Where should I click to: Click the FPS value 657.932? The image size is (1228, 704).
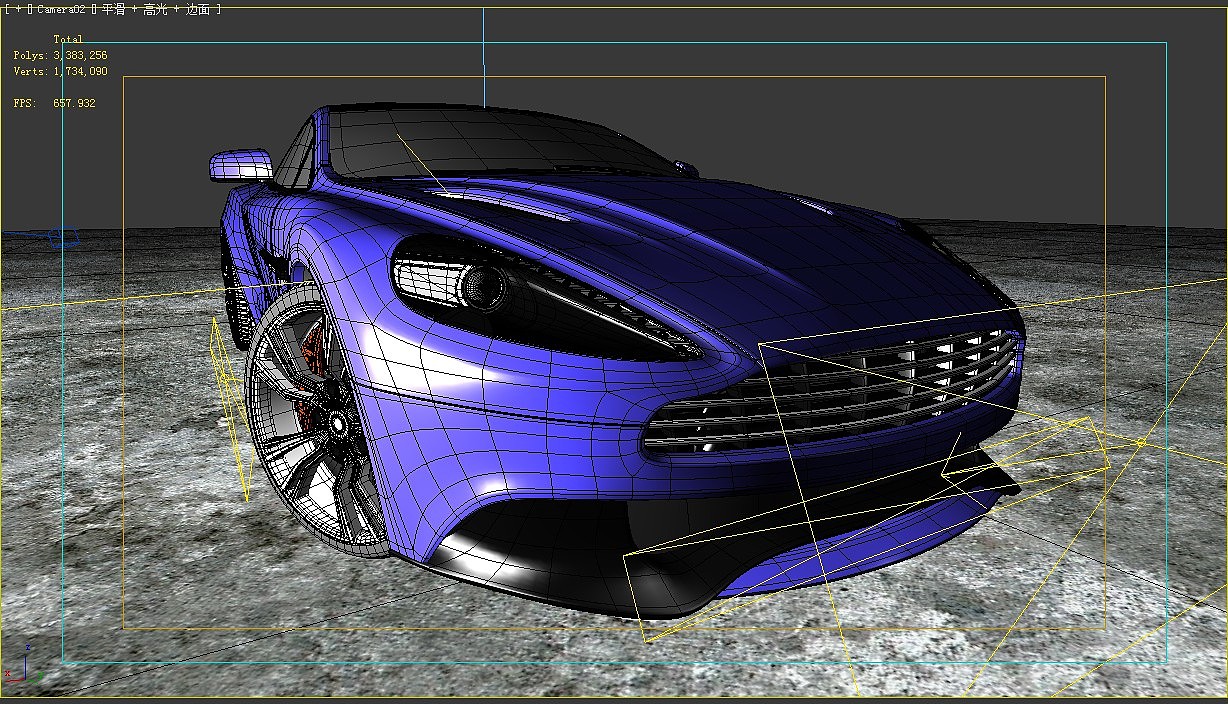(x=75, y=103)
